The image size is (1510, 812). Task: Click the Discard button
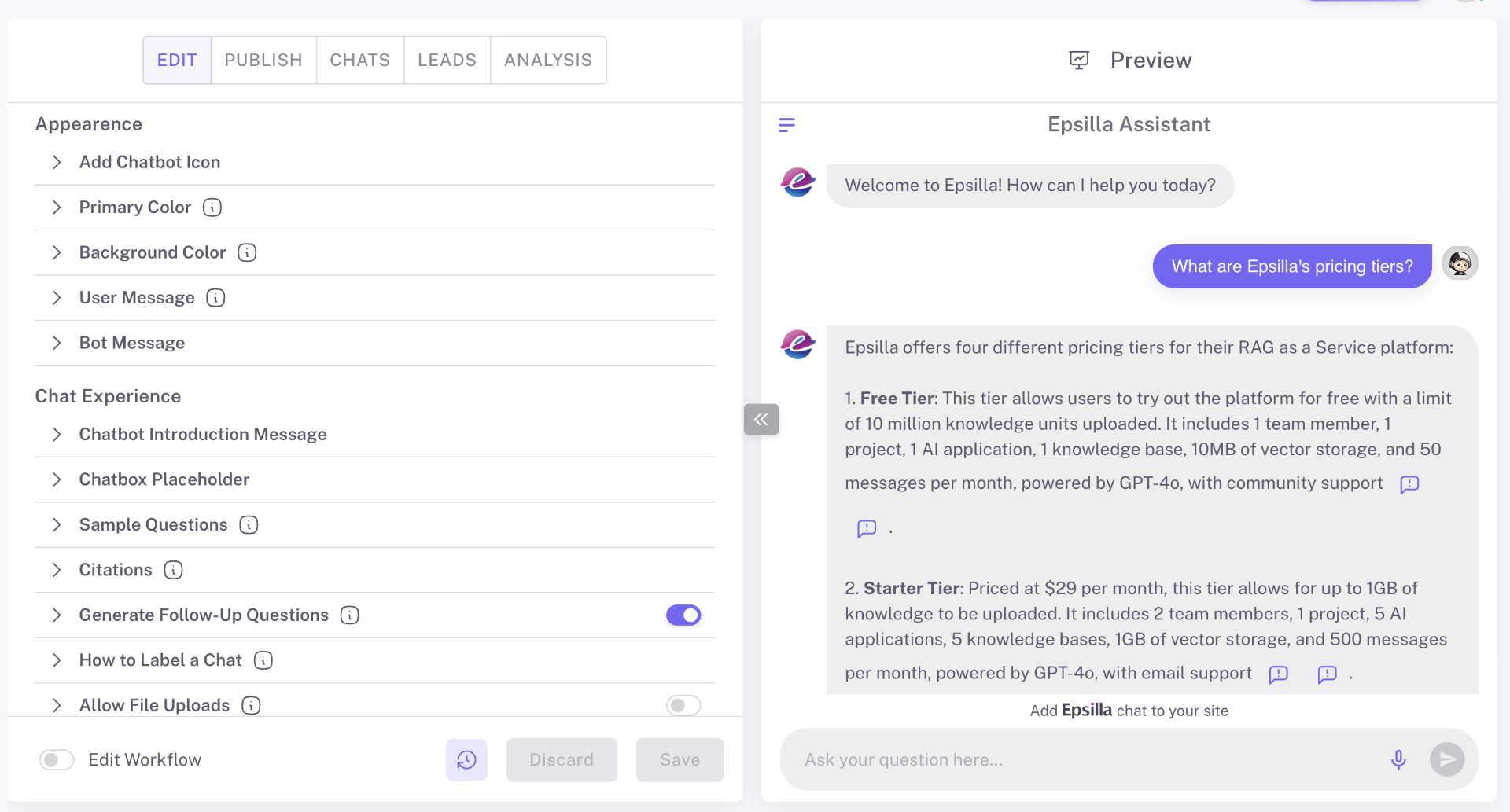(561, 759)
